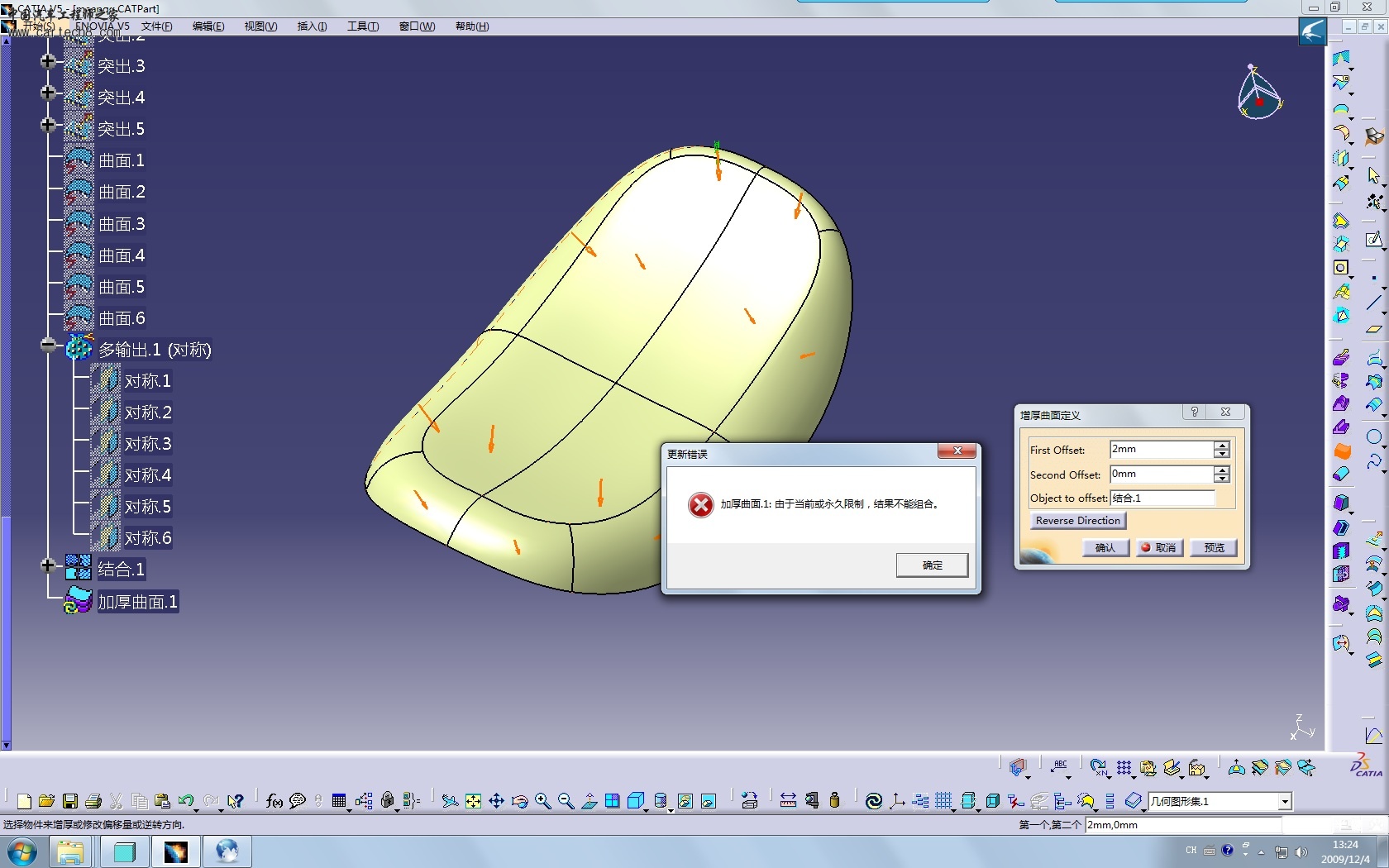Open the Design Table icon
The image size is (1389, 868).
point(339,801)
